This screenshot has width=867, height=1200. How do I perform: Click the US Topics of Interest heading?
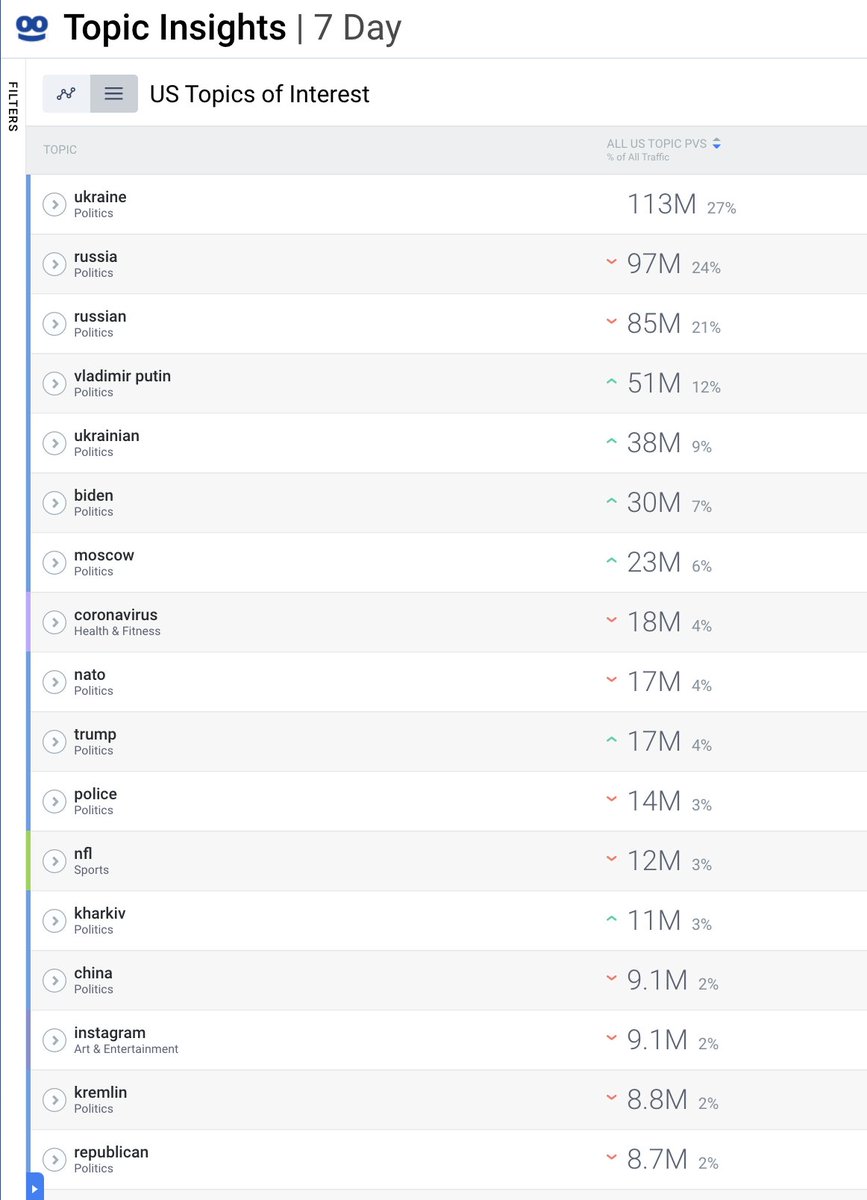pos(260,94)
